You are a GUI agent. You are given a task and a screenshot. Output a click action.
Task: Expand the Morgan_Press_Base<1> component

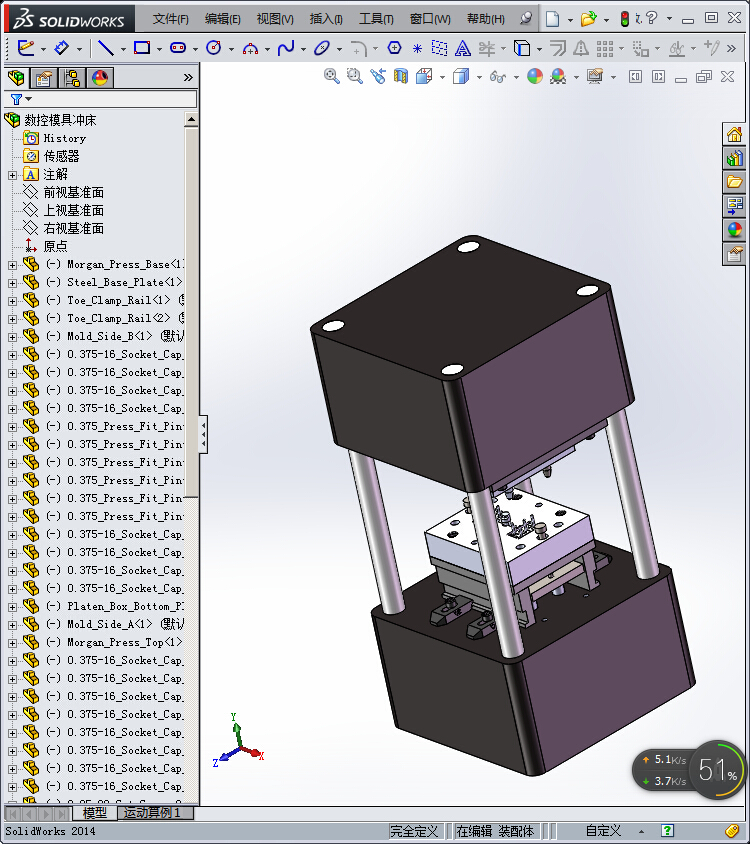[12, 265]
